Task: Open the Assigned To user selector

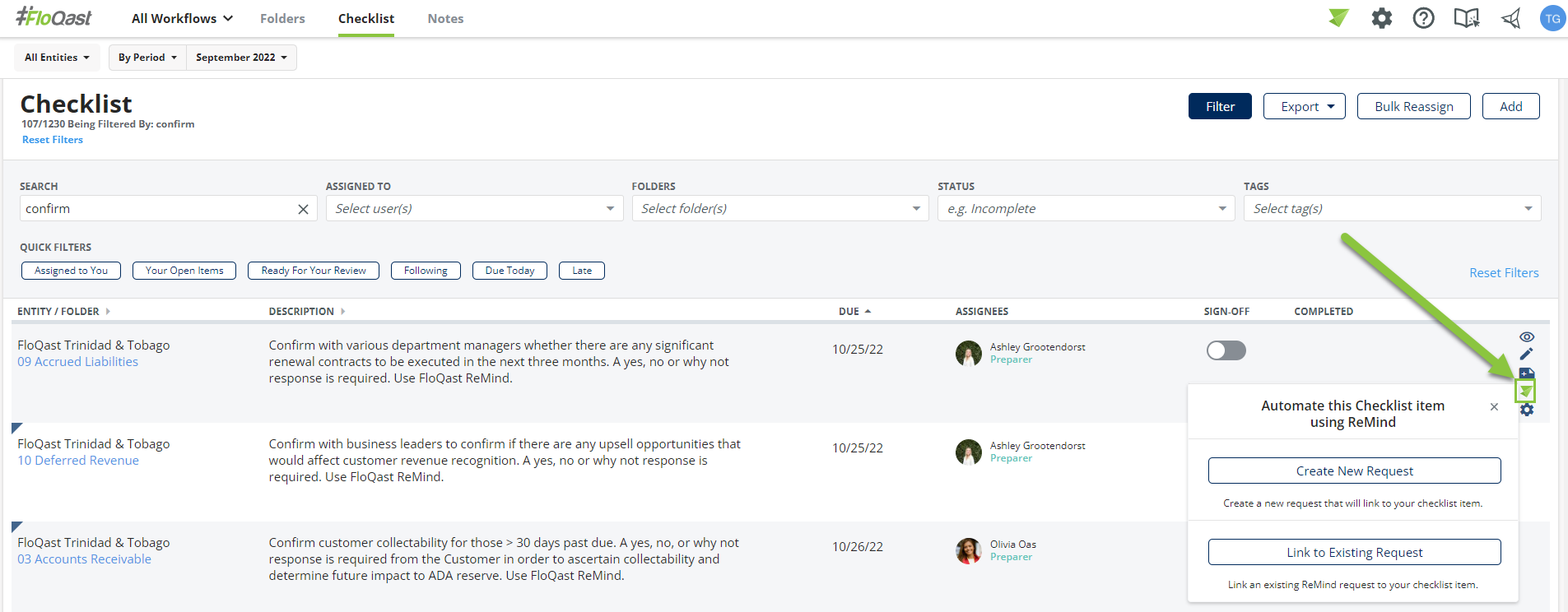Action: pyautogui.click(x=474, y=209)
